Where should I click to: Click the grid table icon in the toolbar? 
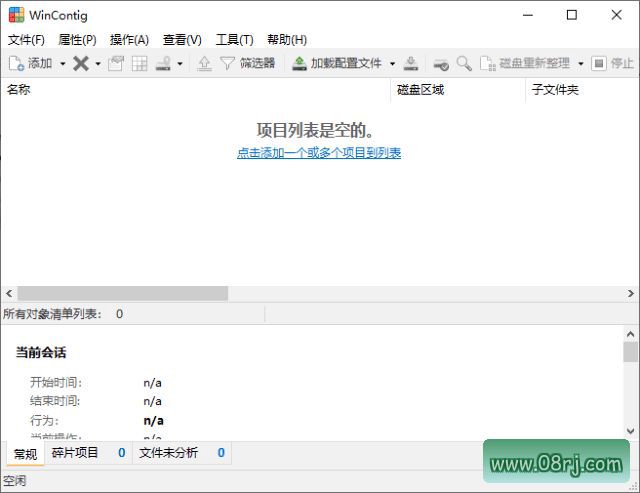pos(140,63)
